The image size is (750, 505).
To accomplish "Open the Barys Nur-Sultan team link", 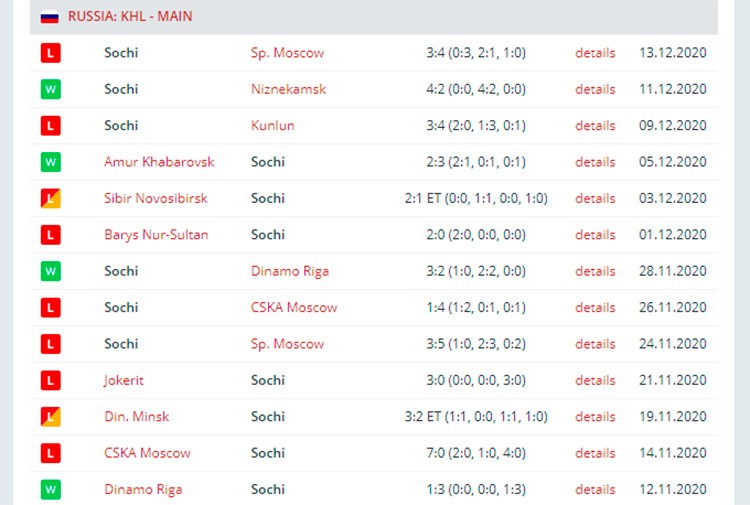I will click(x=156, y=235).
